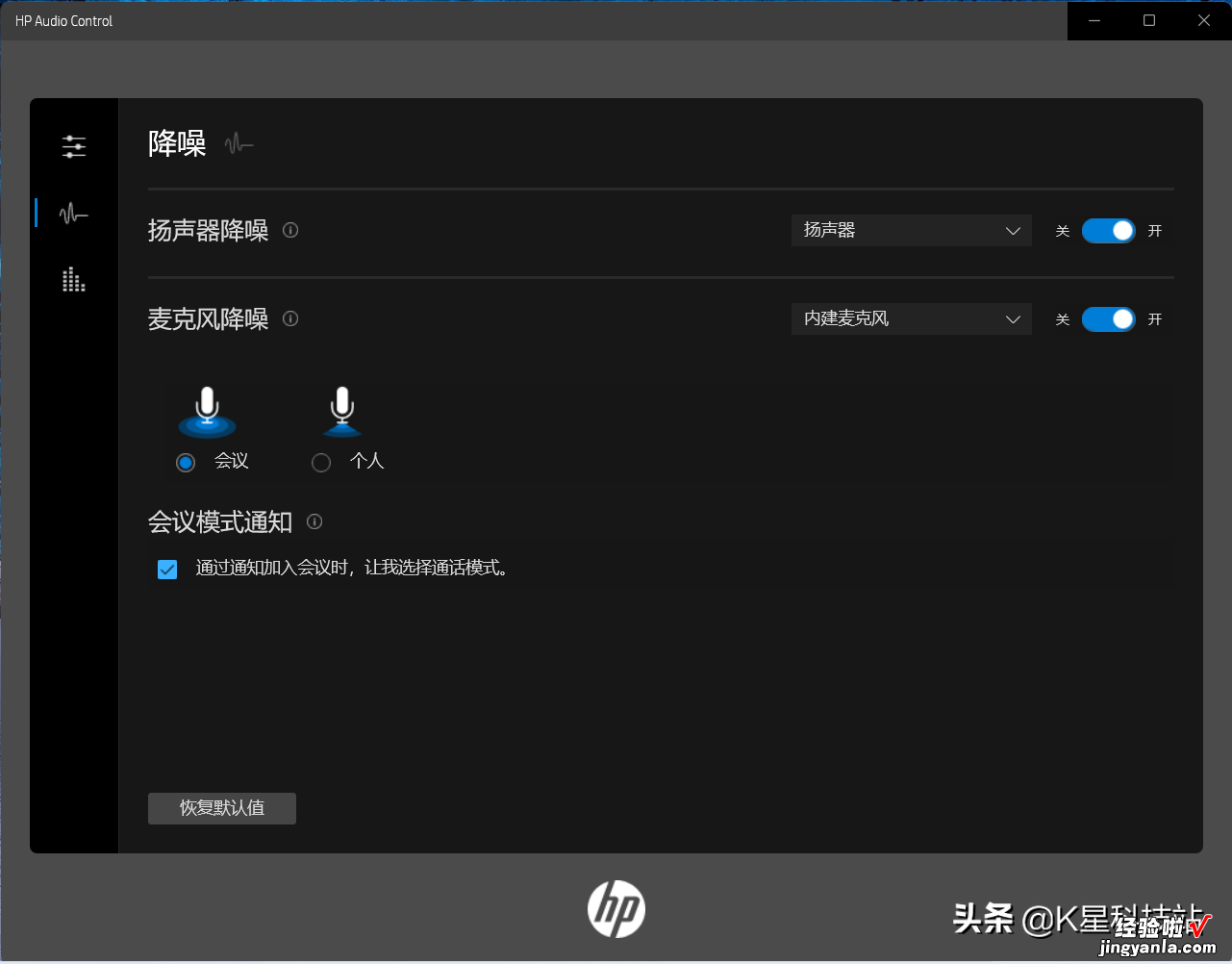Close the HP Audio Control window

tap(1204, 20)
